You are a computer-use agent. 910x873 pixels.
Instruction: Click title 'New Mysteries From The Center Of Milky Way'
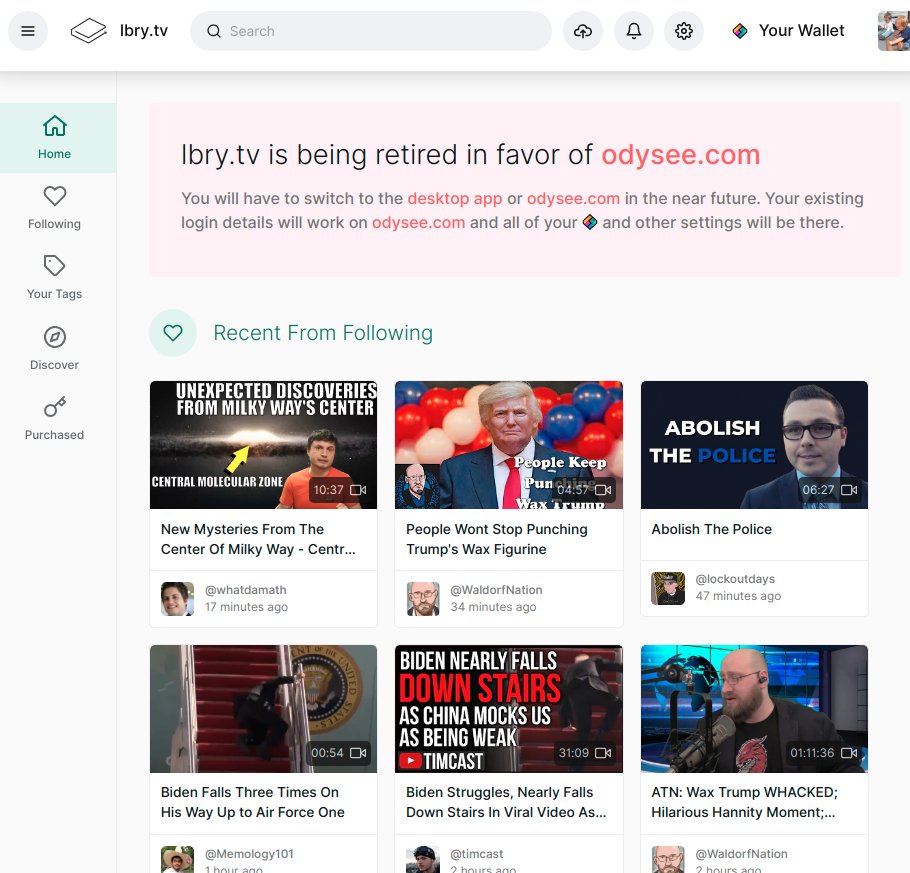coord(258,539)
